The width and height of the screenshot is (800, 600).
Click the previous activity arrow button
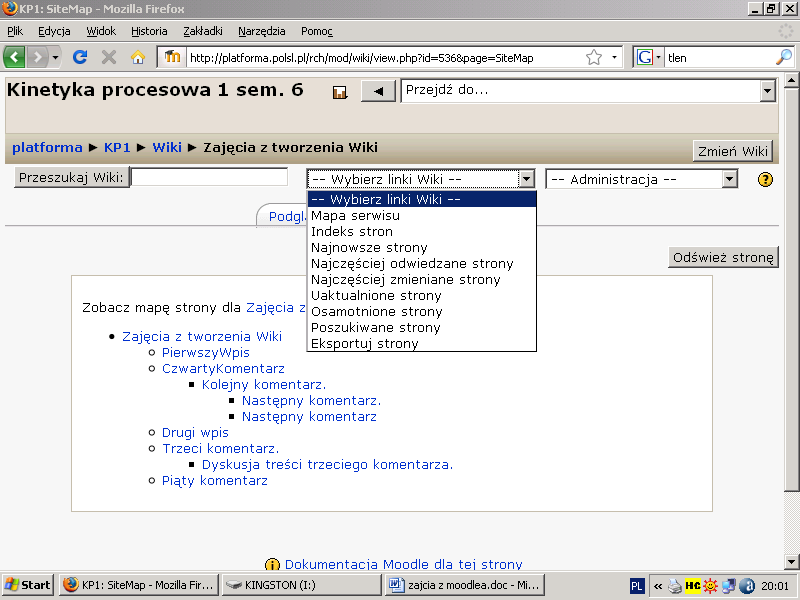(x=378, y=91)
